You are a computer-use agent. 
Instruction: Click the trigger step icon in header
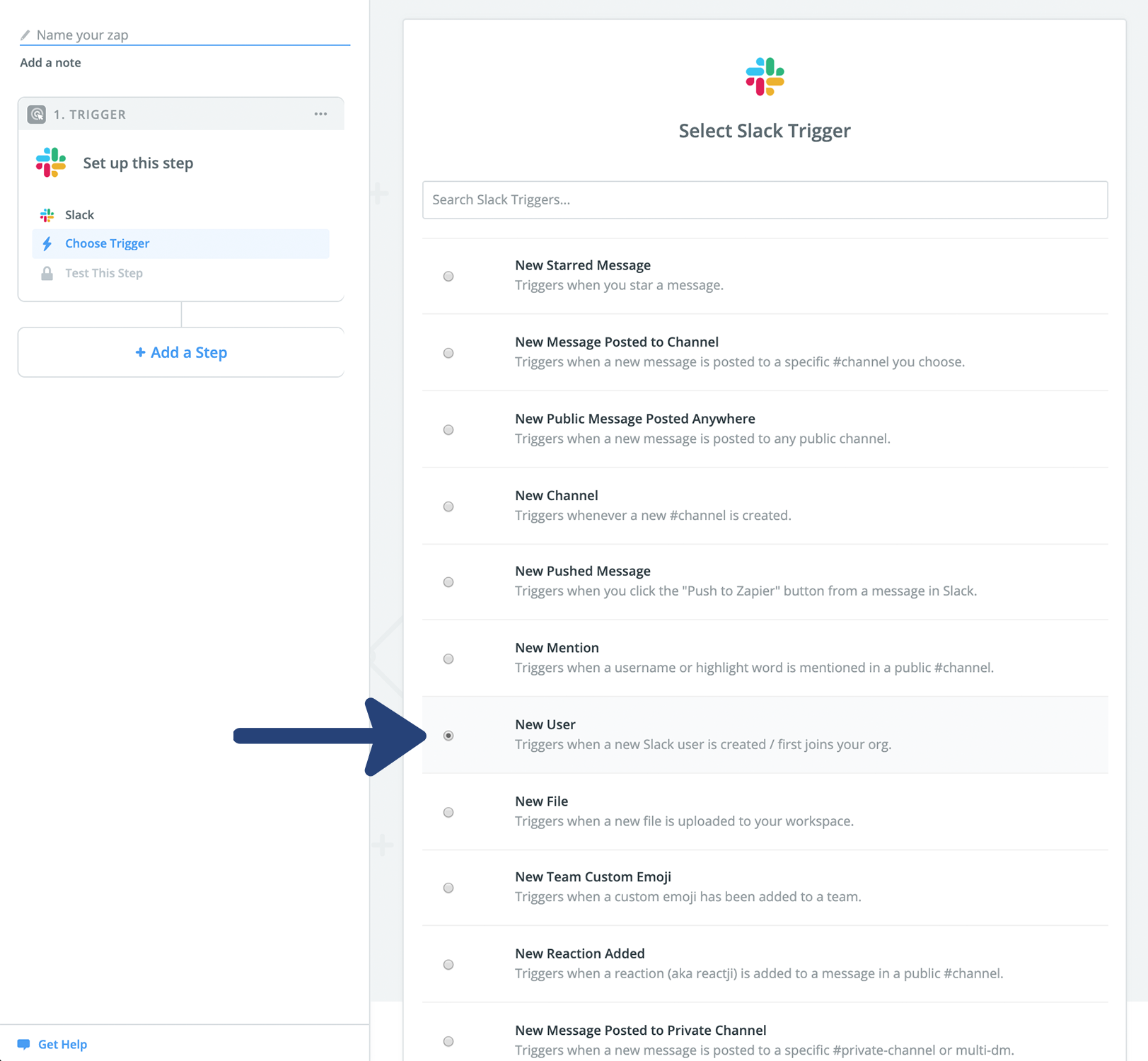tap(37, 114)
